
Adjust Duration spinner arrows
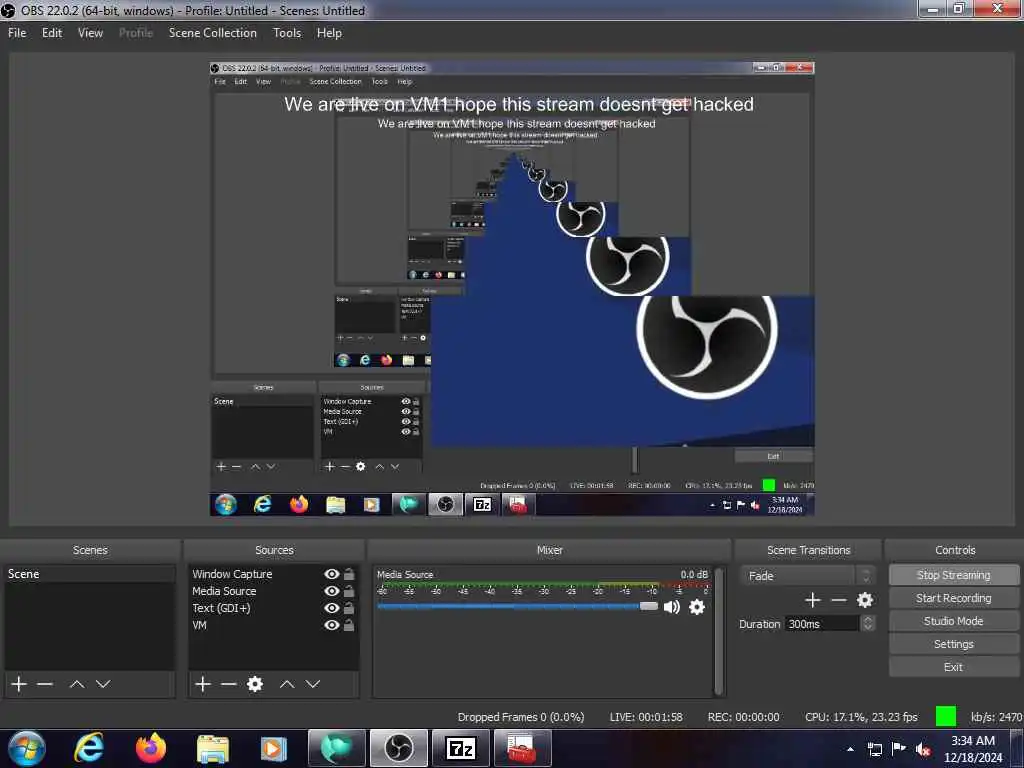coord(867,624)
